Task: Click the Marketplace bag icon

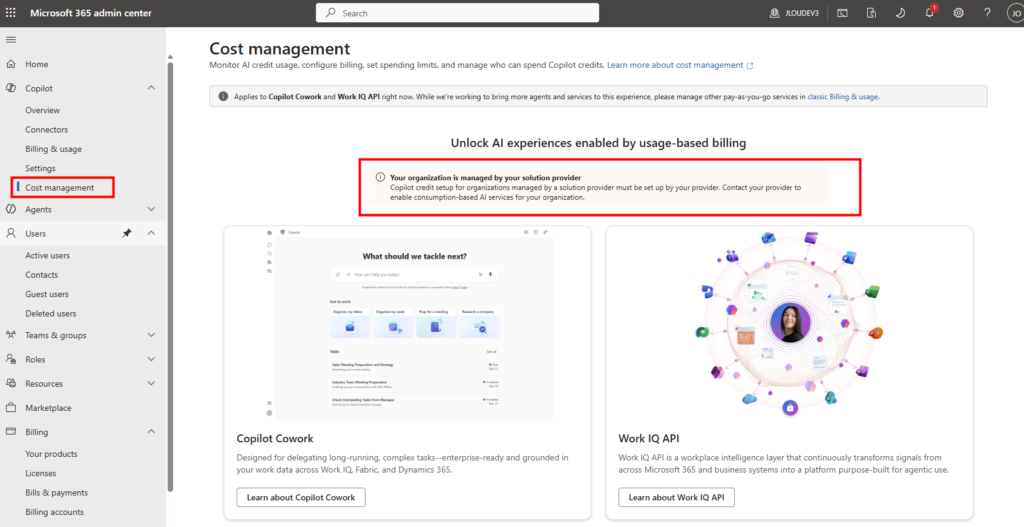Action: coord(10,407)
